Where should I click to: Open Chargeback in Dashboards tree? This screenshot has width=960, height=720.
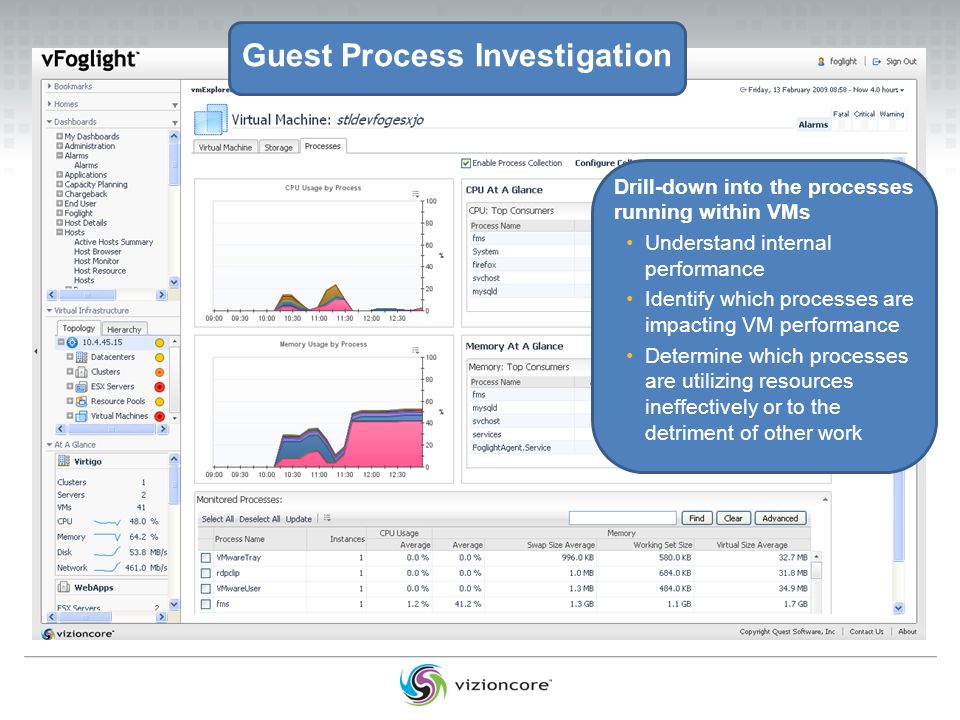(x=86, y=194)
